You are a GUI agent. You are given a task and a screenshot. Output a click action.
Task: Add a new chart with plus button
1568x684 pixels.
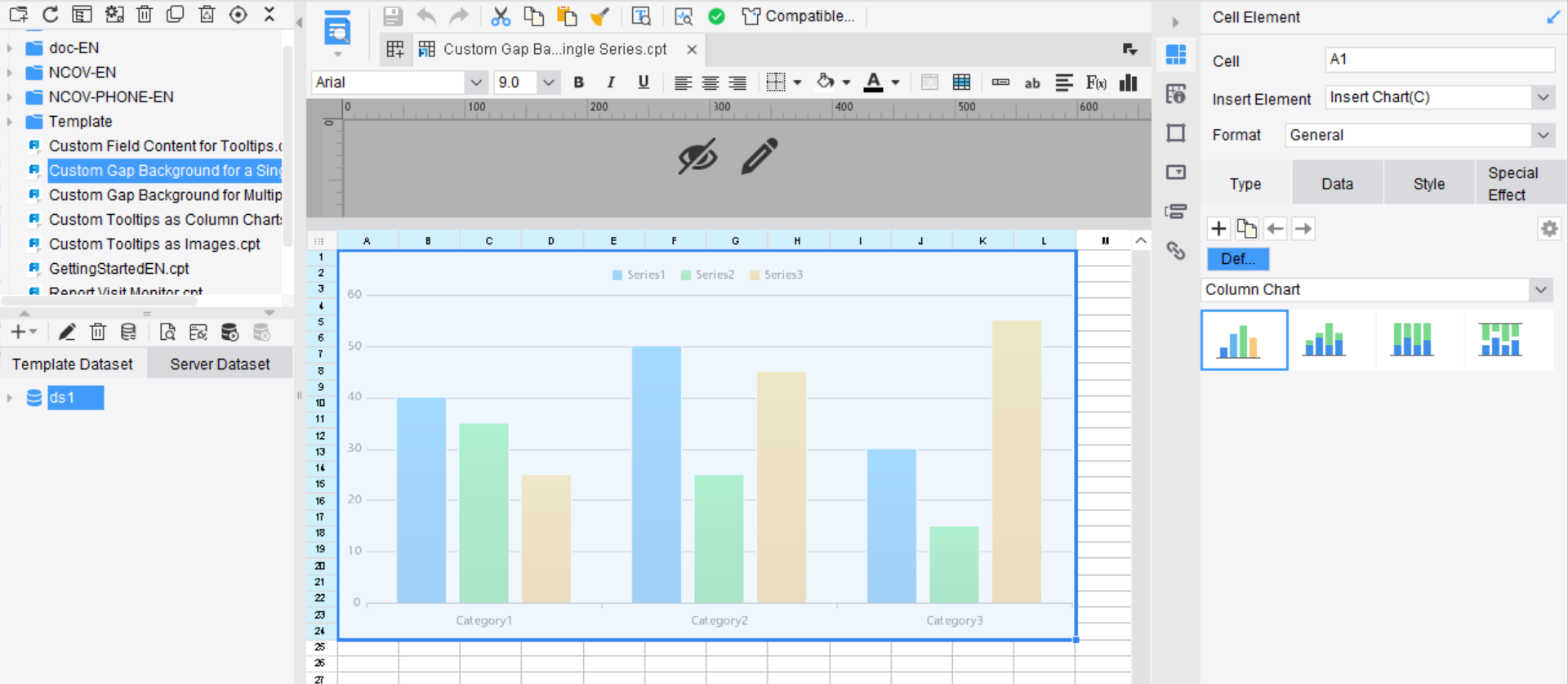click(1218, 229)
